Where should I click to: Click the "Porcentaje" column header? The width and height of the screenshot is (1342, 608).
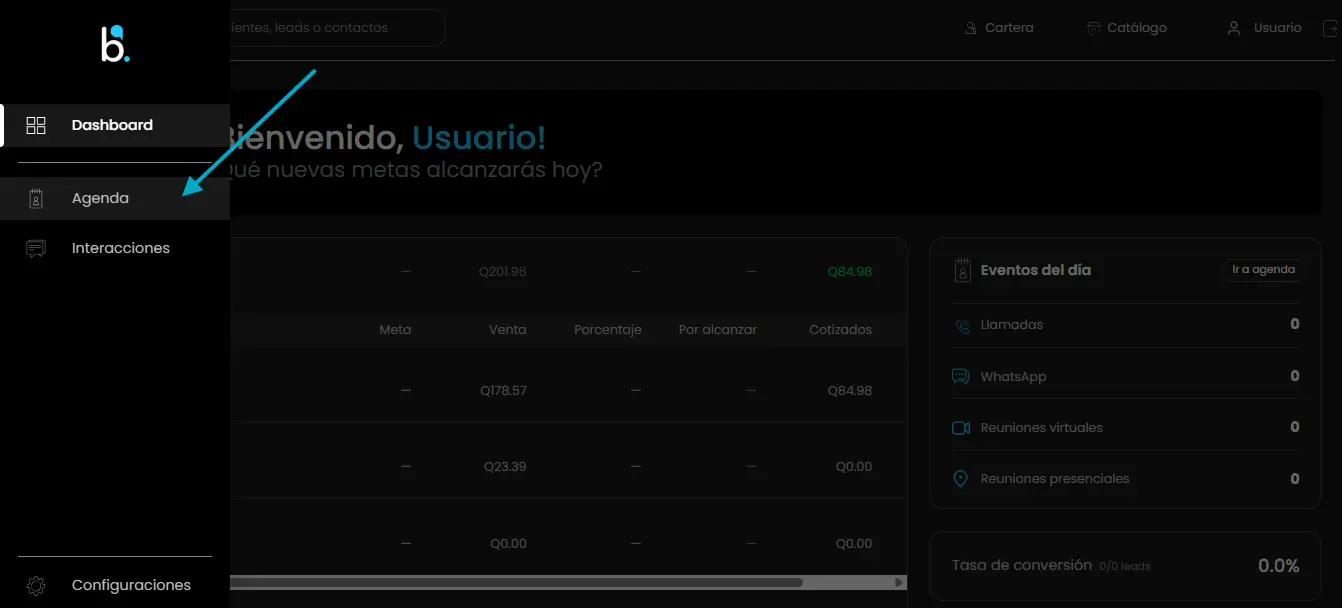608,330
